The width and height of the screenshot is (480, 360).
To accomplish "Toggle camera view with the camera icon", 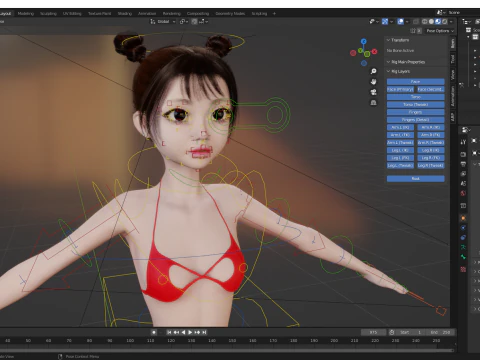I will (x=373, y=92).
